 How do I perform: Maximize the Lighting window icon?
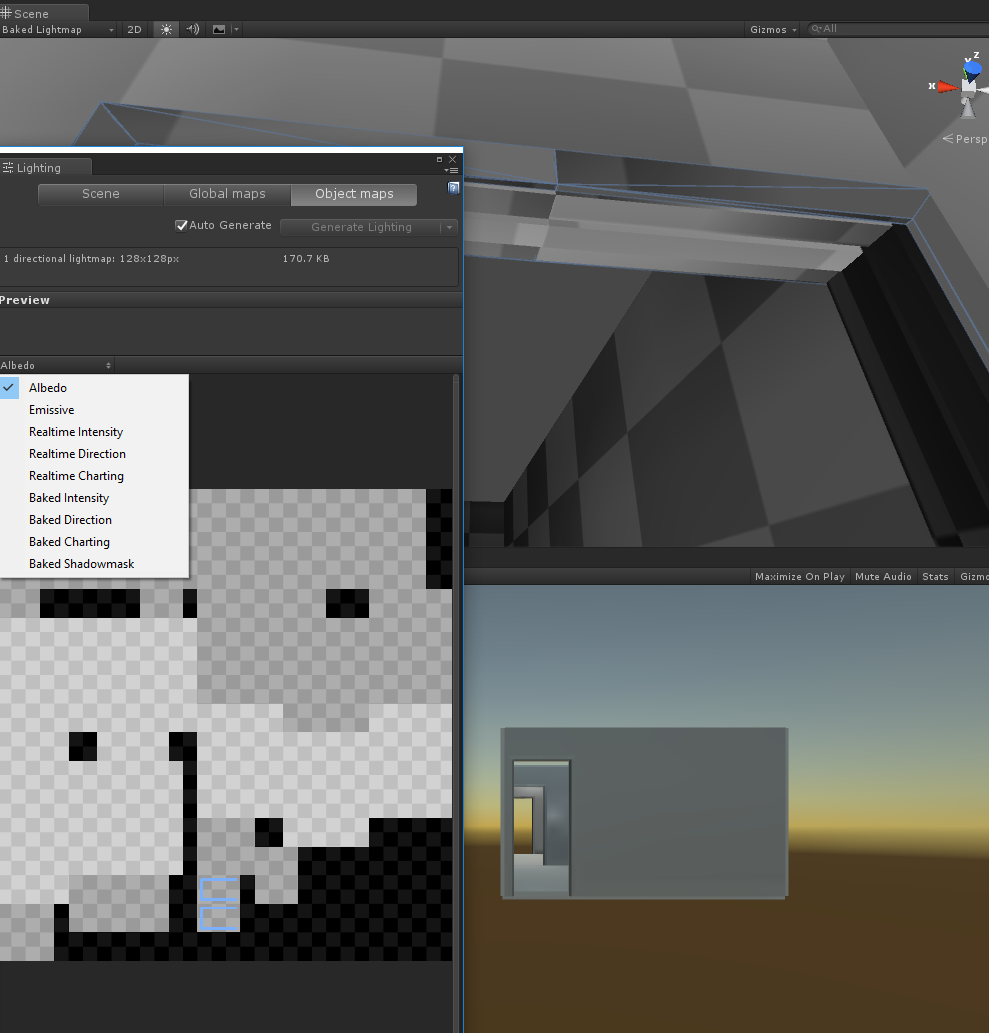439,159
